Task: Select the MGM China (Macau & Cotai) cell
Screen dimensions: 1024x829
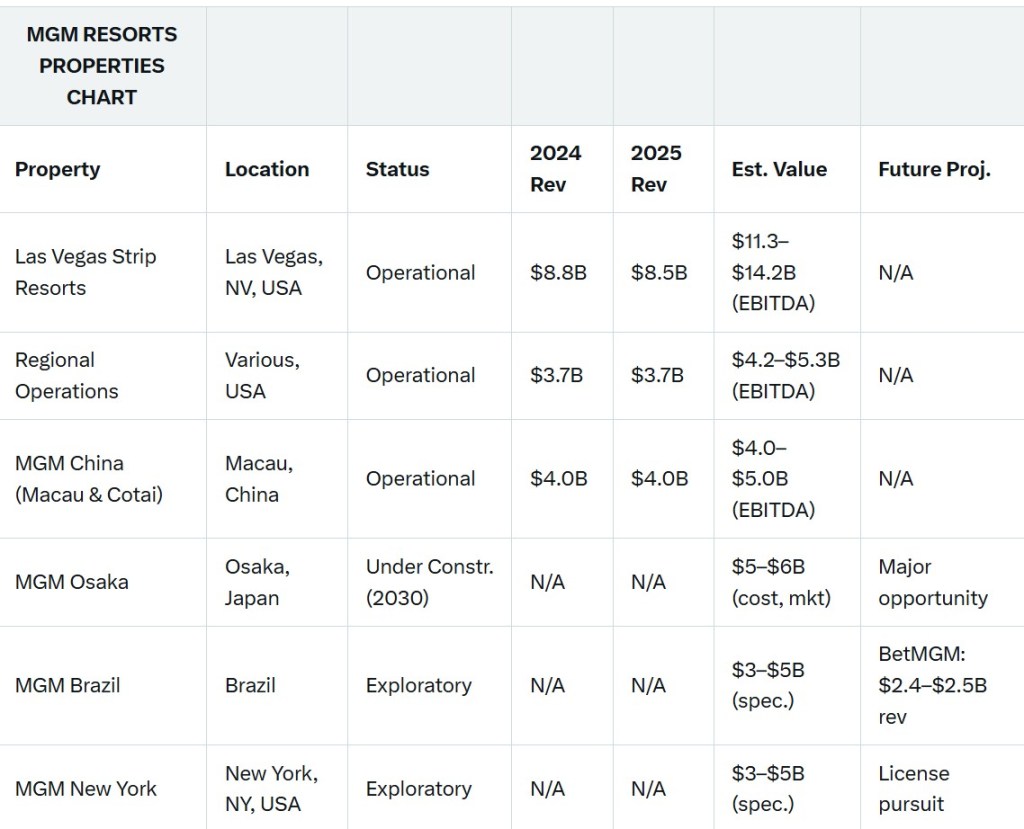Action: point(88,478)
